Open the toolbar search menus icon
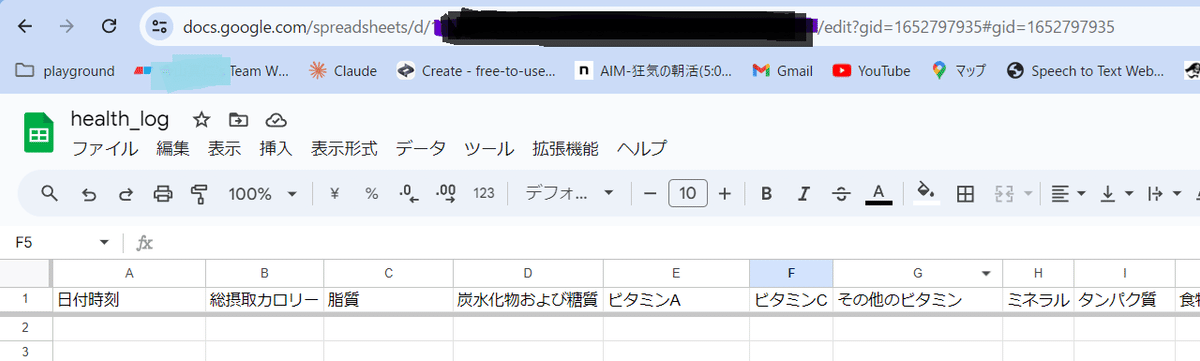This screenshot has height=361, width=1200. (x=50, y=193)
